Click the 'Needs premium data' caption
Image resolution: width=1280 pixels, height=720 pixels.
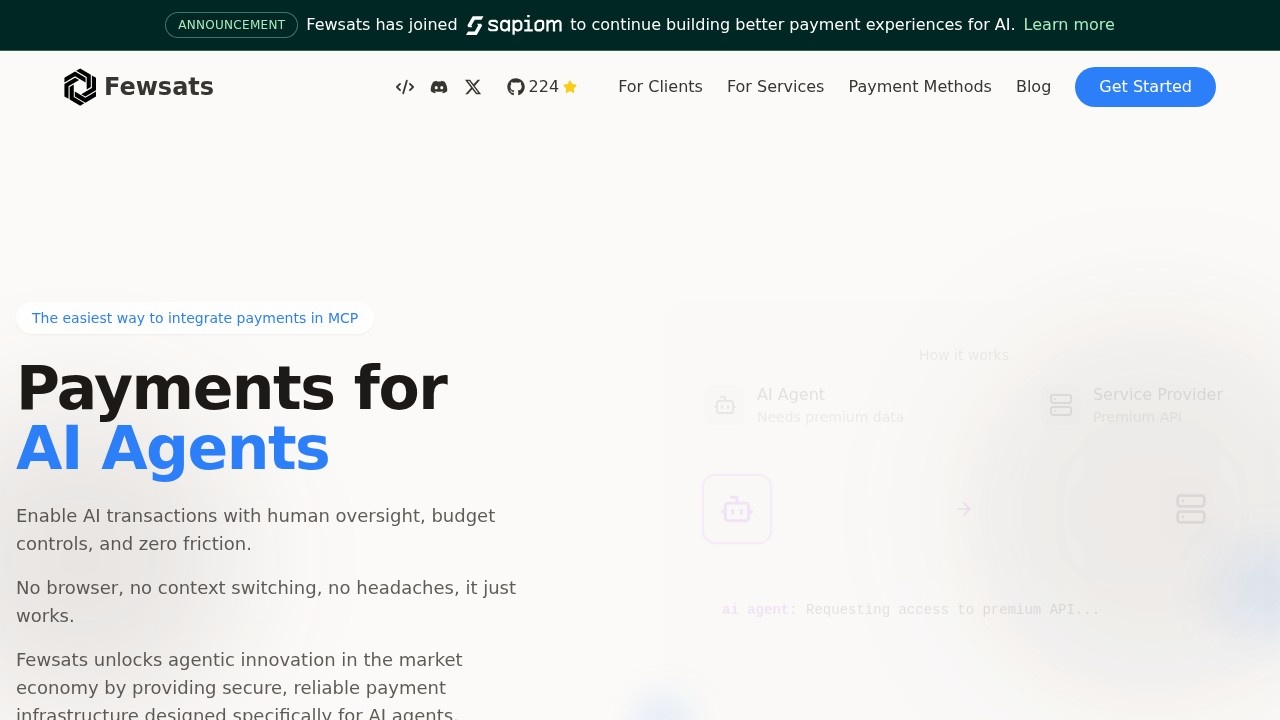(x=830, y=417)
